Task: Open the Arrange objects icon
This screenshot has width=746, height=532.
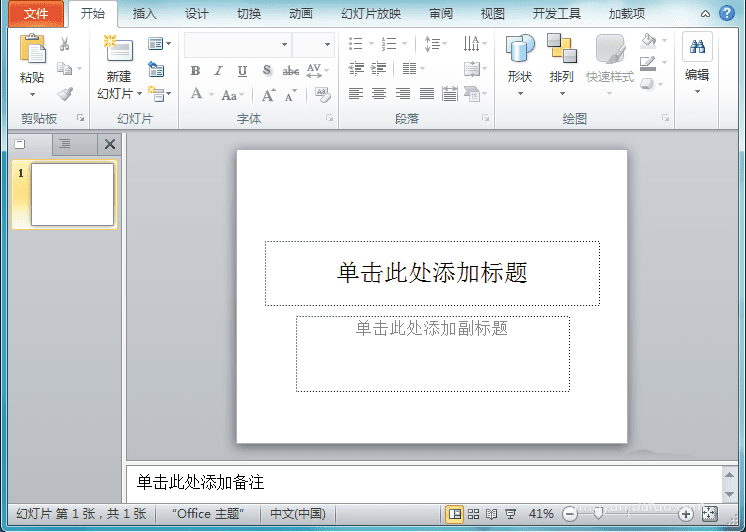Action: coord(562,48)
